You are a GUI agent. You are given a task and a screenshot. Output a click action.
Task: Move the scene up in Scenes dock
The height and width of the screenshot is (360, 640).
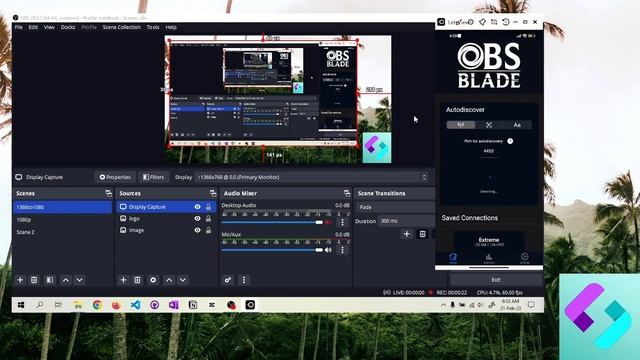[65, 280]
